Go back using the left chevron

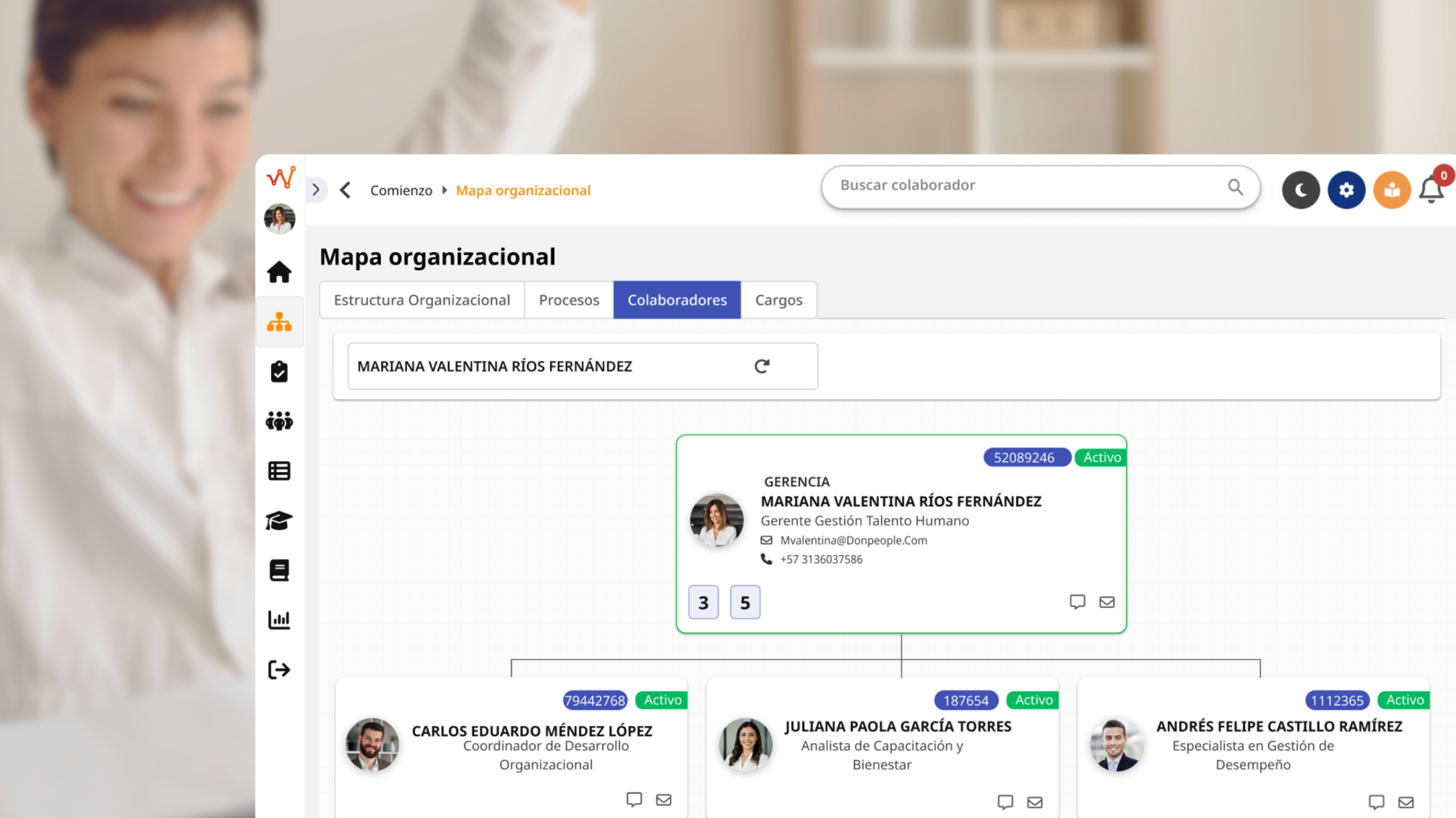click(345, 190)
